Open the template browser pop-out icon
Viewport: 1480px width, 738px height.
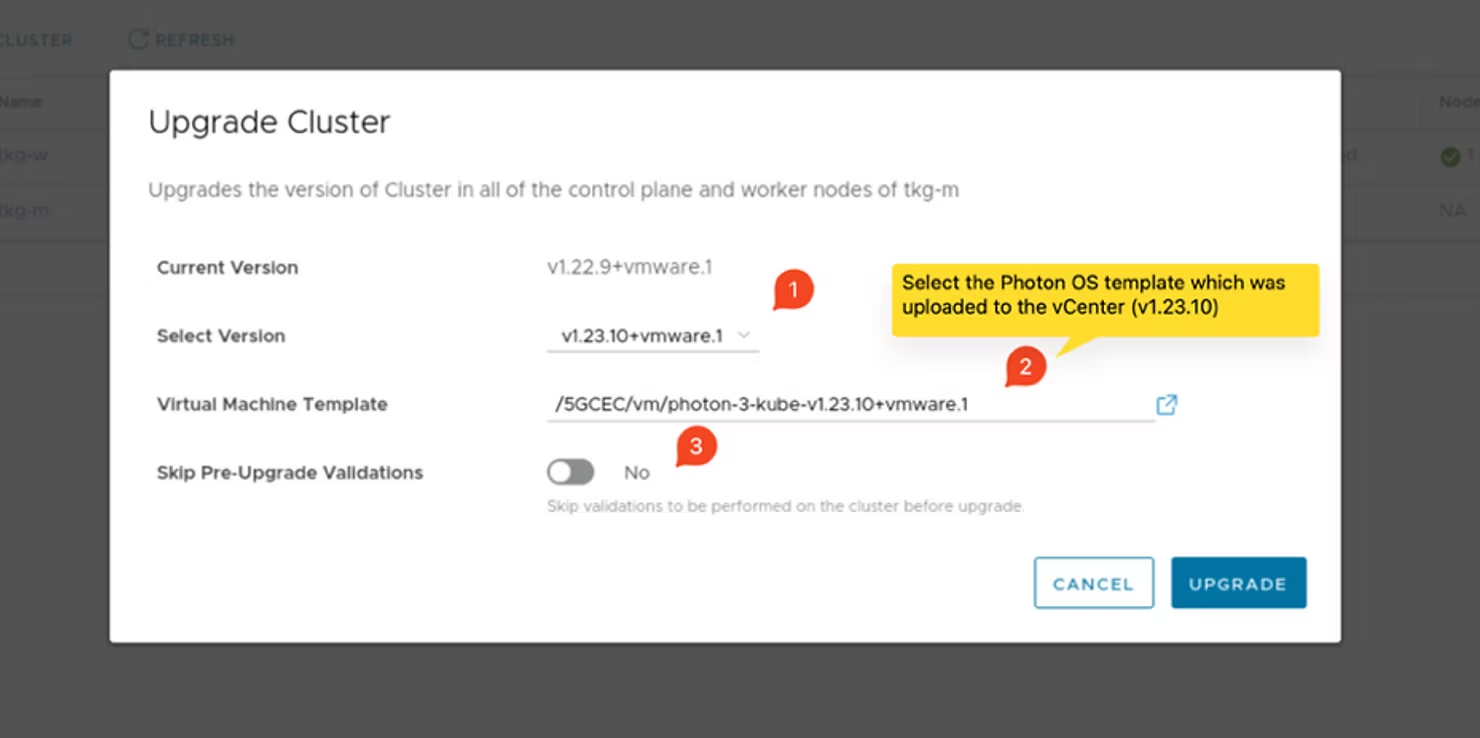click(1166, 404)
